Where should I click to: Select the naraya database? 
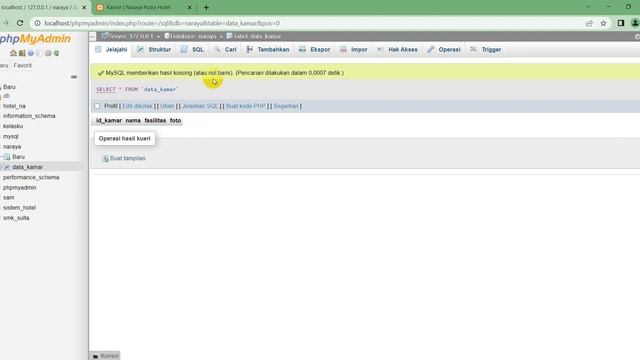point(12,147)
